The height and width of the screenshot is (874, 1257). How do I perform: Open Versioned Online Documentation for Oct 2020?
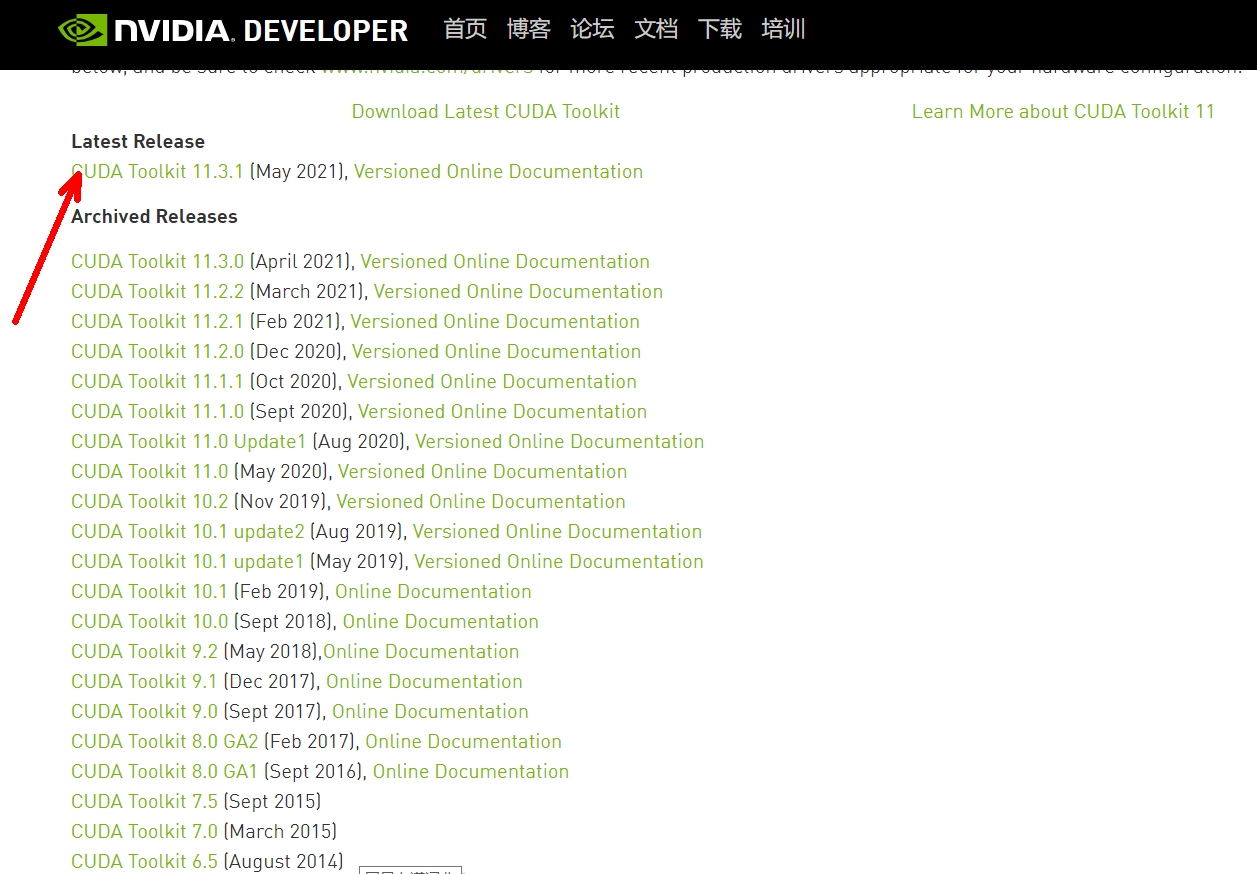click(x=492, y=381)
